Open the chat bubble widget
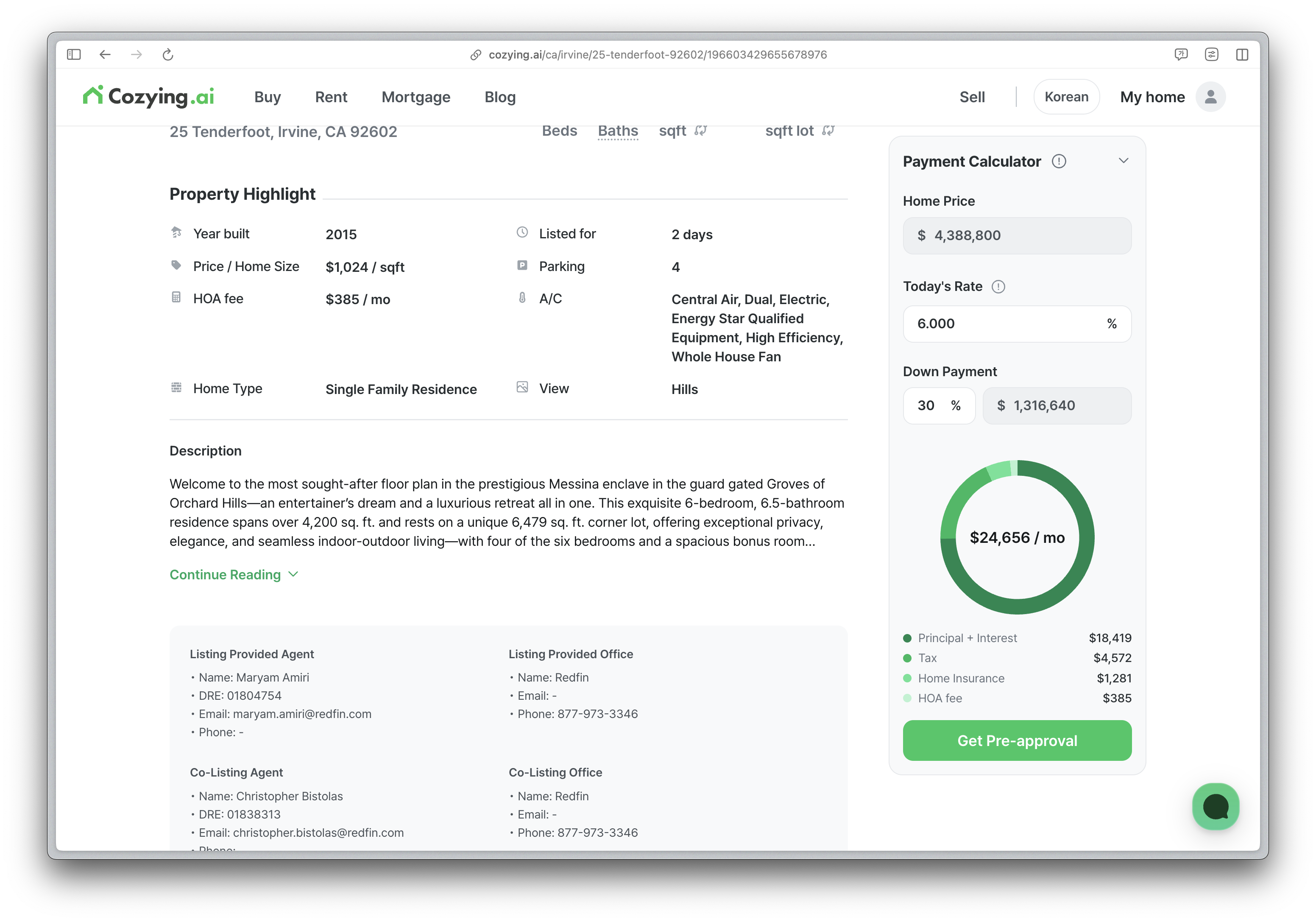This screenshot has height=922, width=1316. 1216,807
